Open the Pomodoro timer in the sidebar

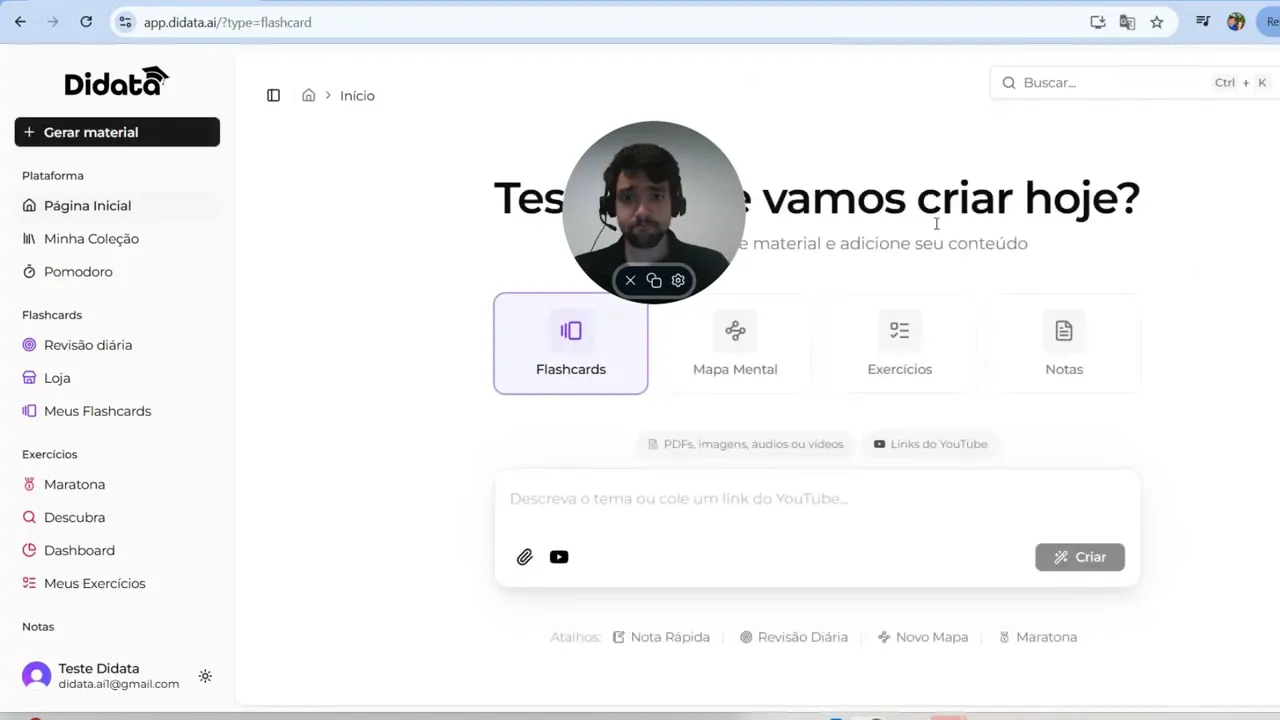(x=76, y=271)
